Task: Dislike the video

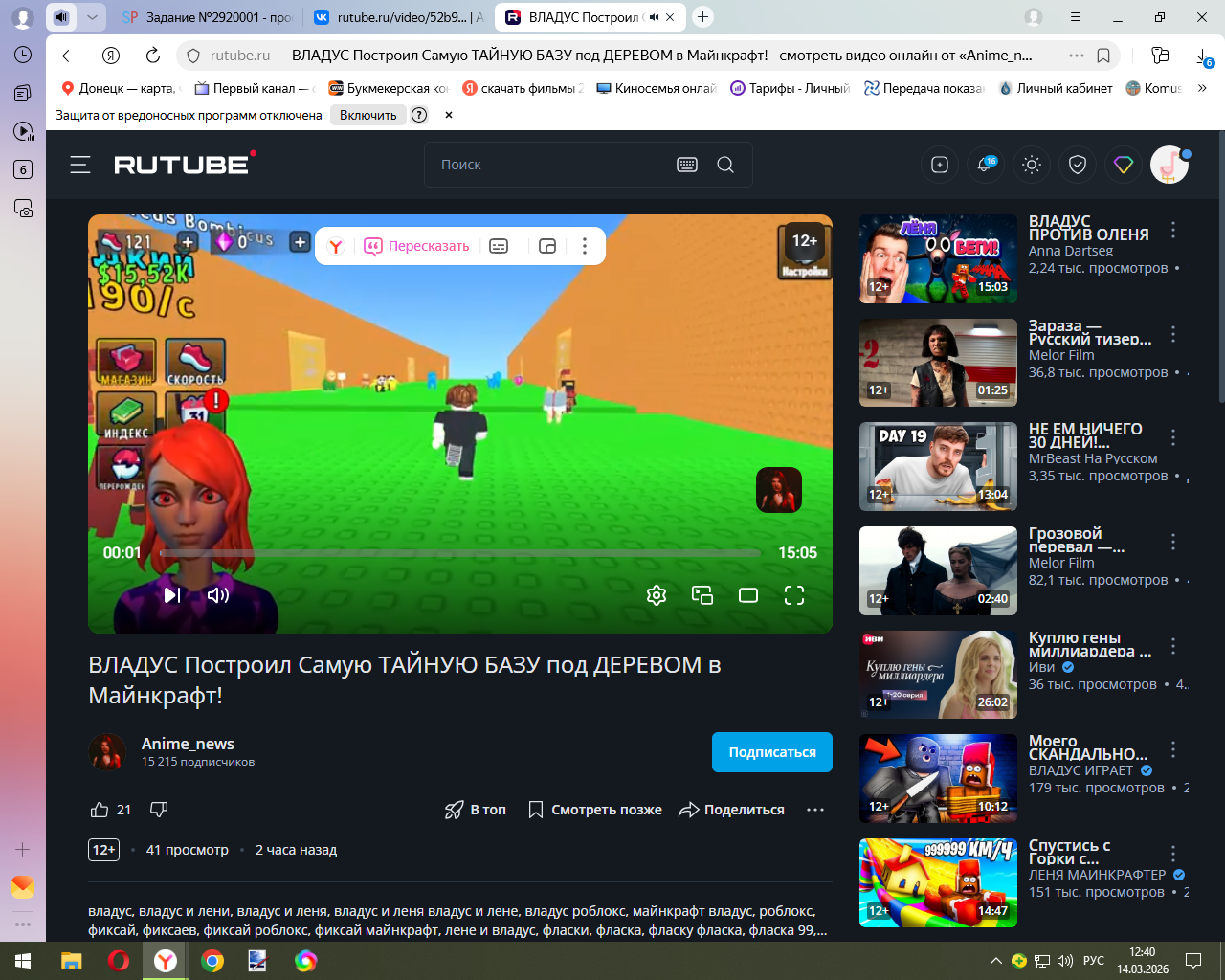Action: tap(159, 810)
